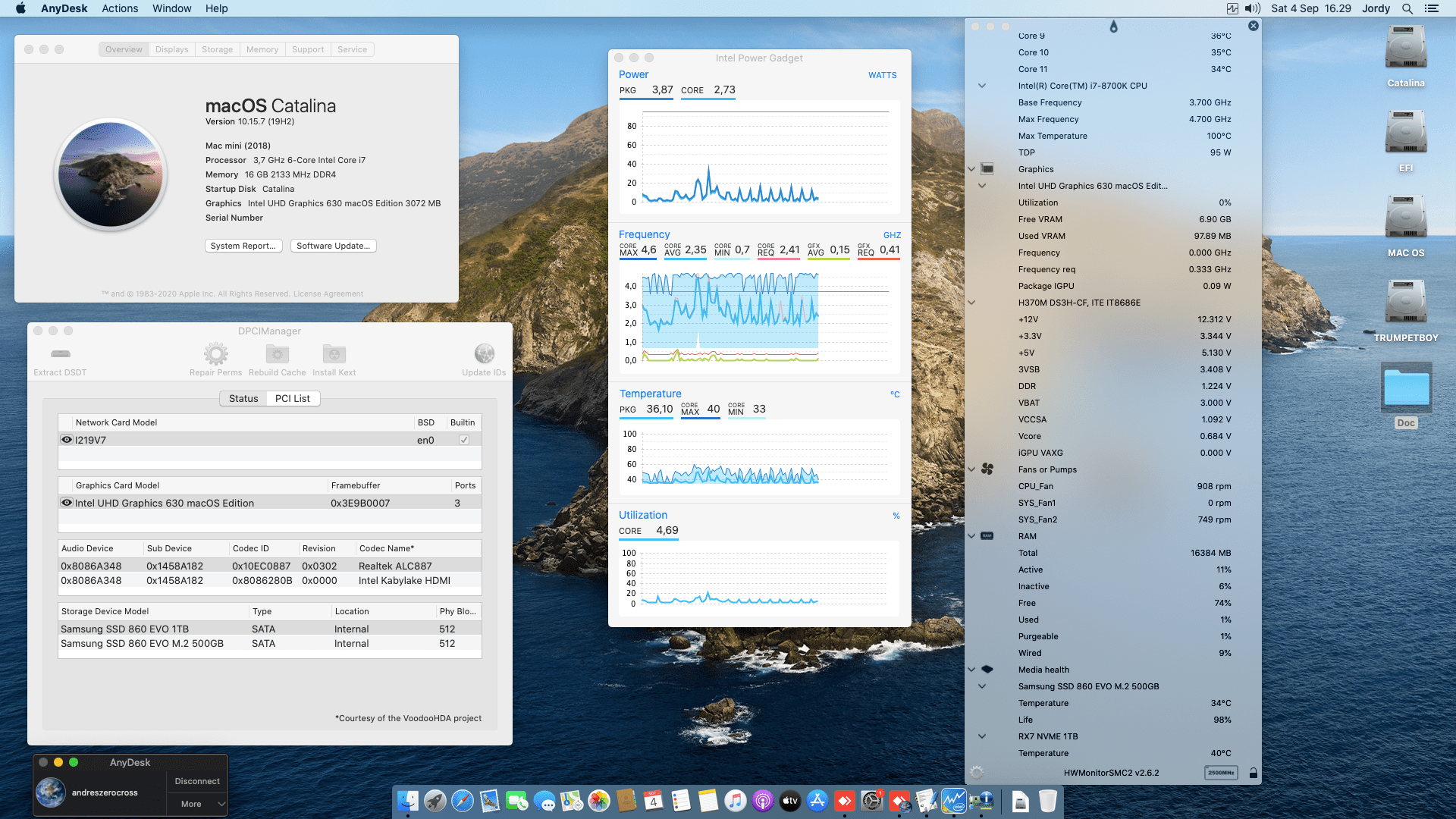
Task: Click the Support tab
Action: 308,49
